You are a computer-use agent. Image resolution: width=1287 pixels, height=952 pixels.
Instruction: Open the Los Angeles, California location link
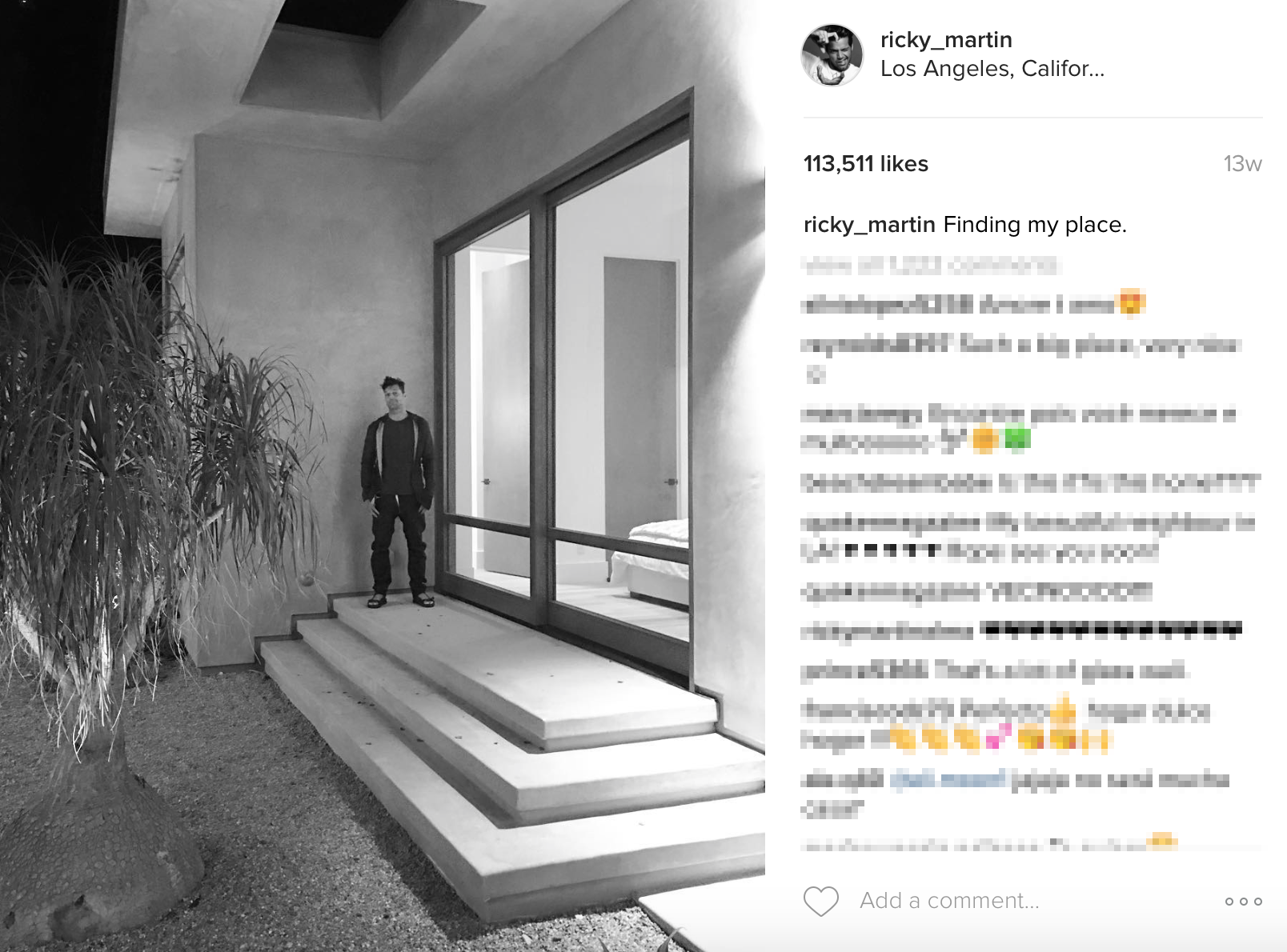992,69
